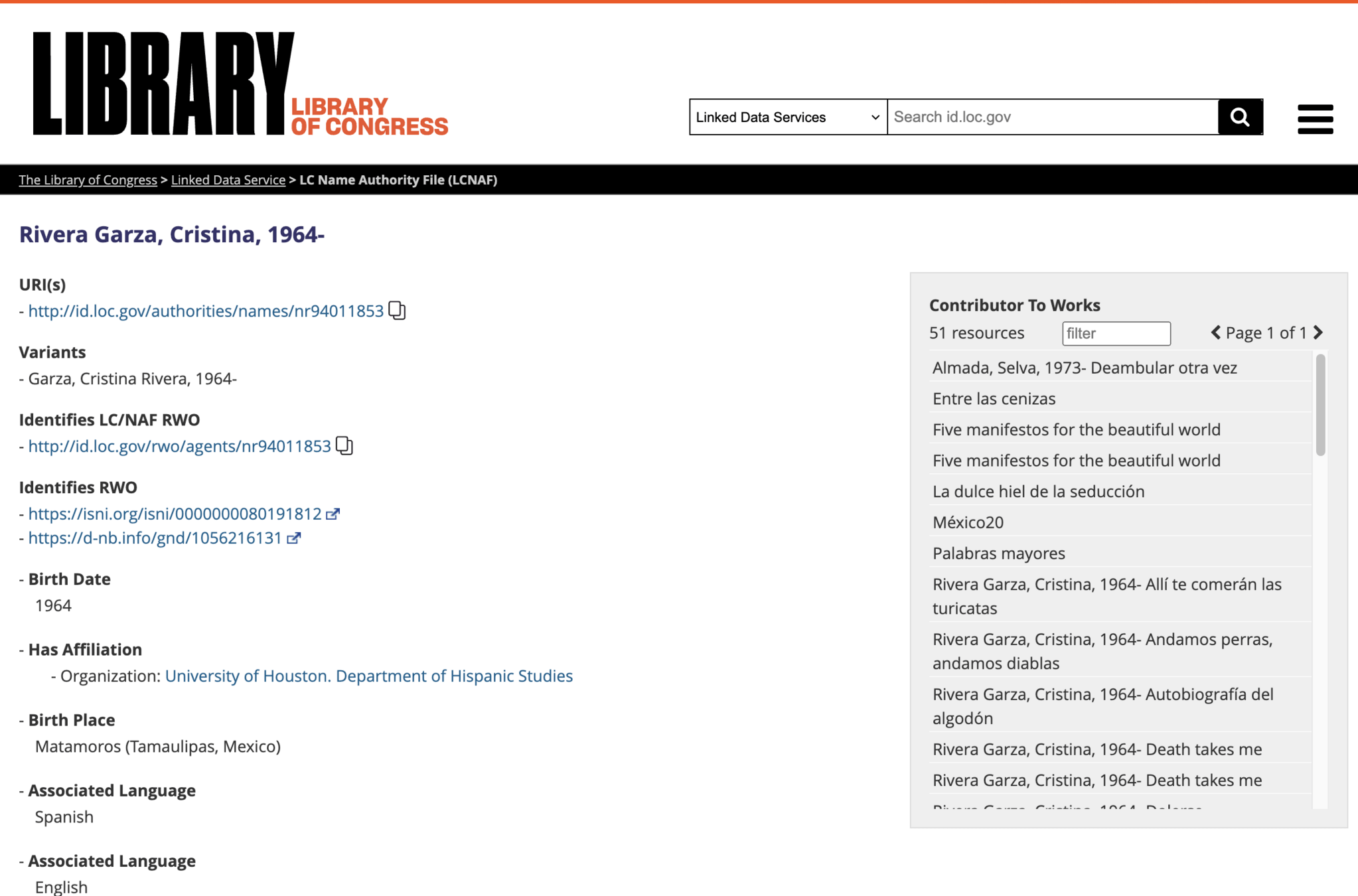1358x896 pixels.
Task: Select La dulce hiel de la seducción
Action: click(1038, 491)
